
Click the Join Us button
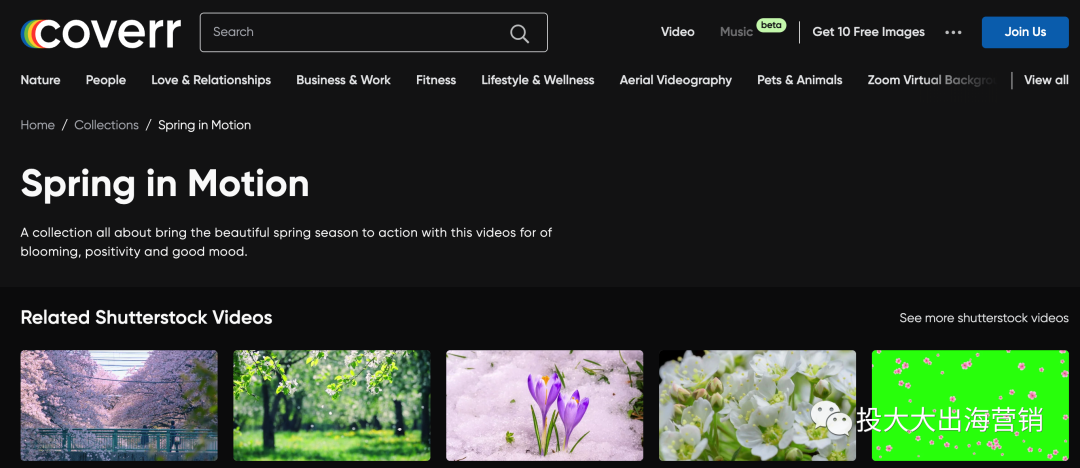(1025, 32)
